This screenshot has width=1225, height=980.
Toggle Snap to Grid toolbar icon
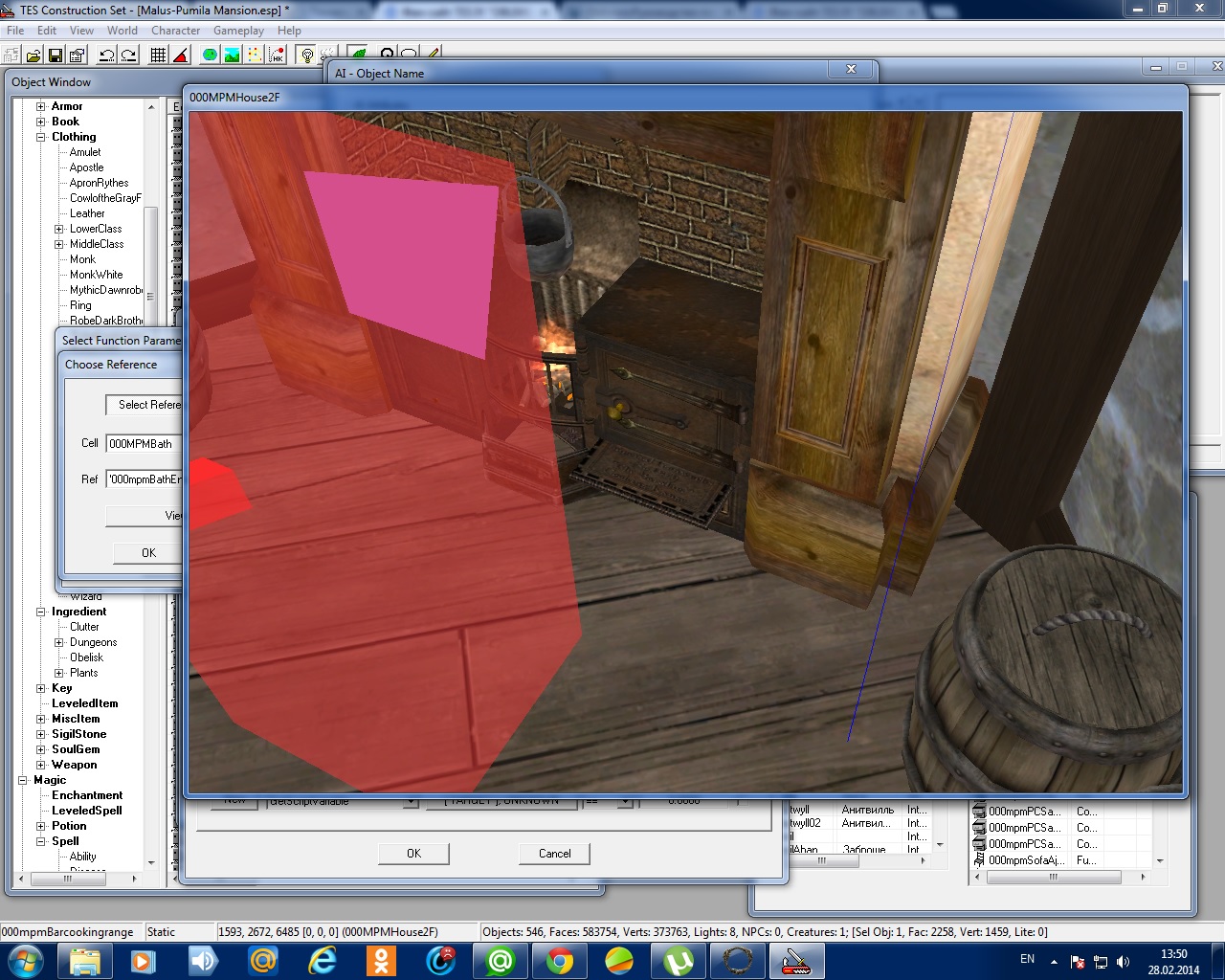[x=158, y=55]
